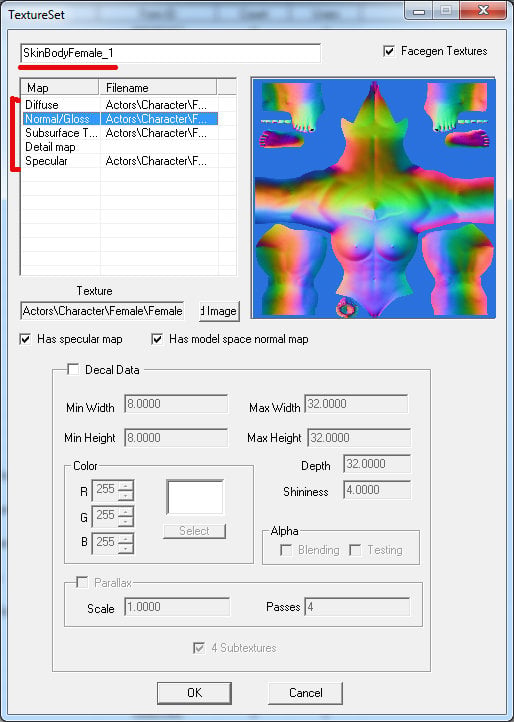The image size is (514, 722).
Task: Decrease the G value with down arrow
Action: click(126, 522)
